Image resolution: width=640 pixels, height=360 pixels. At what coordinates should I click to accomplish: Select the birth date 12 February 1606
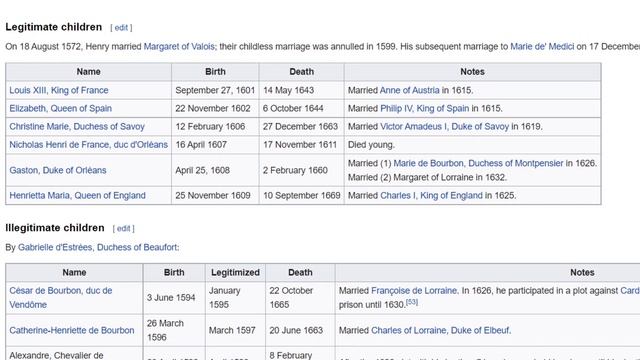pos(210,127)
